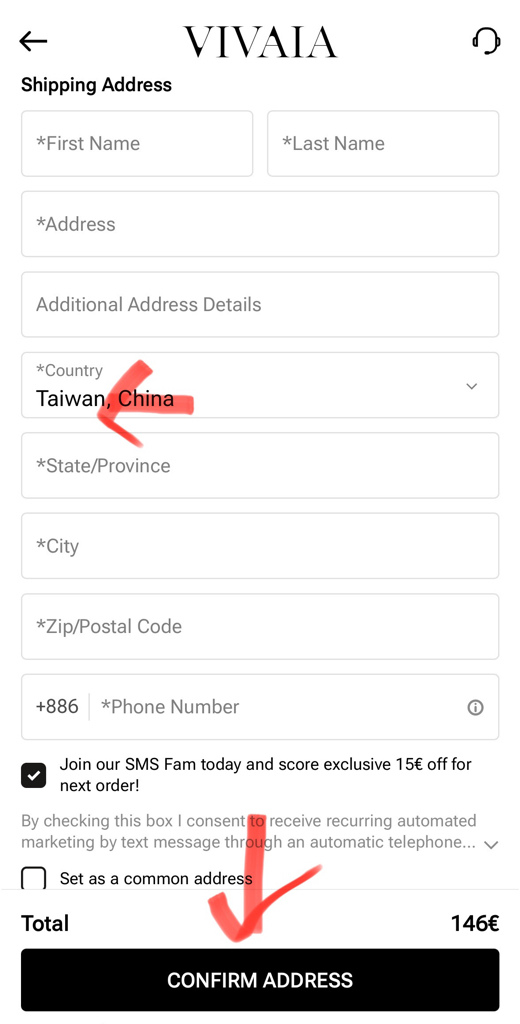
Task: Click into the Address field
Action: pyautogui.click(x=260, y=224)
